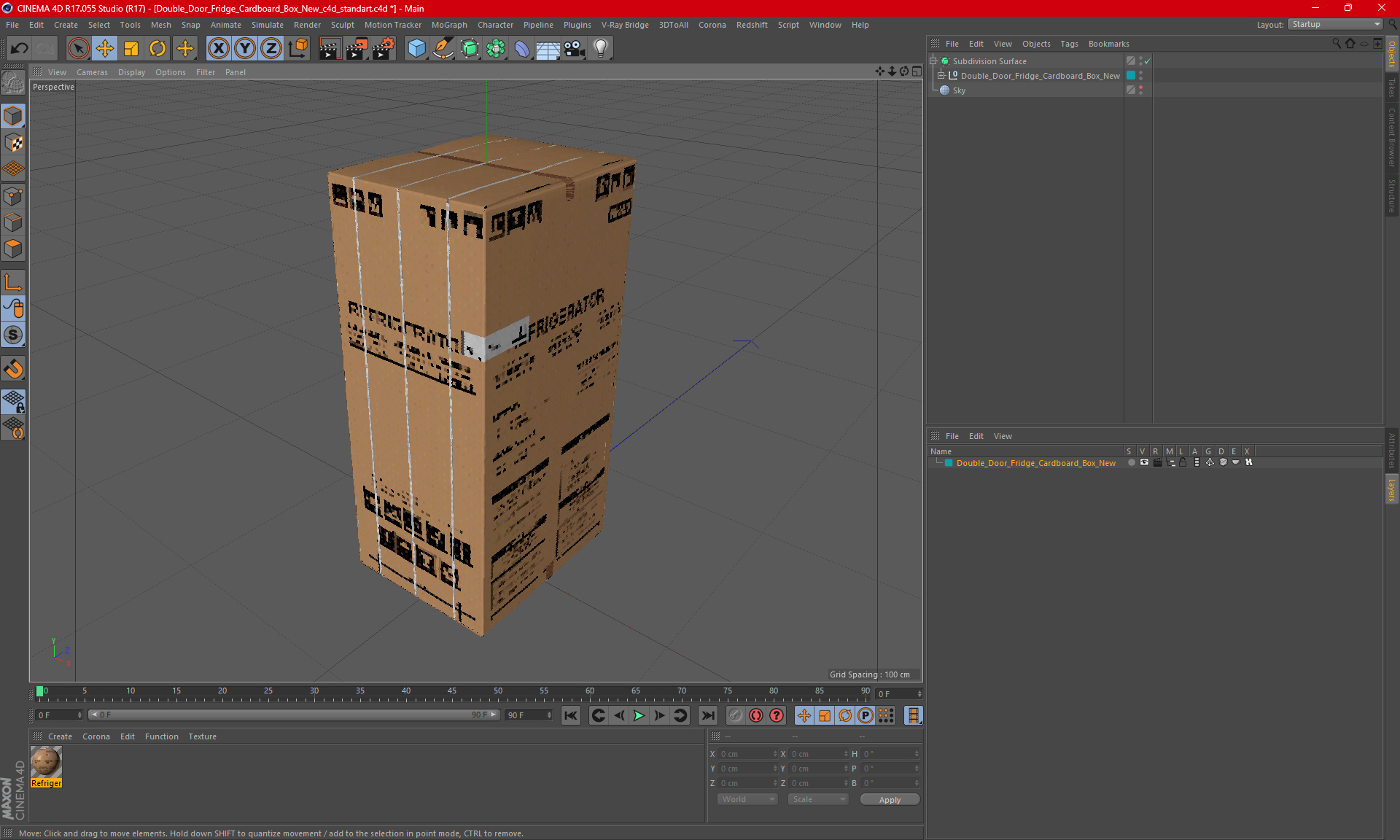1400x840 pixels.
Task: Click the timeline preview range slider
Action: coord(293,715)
